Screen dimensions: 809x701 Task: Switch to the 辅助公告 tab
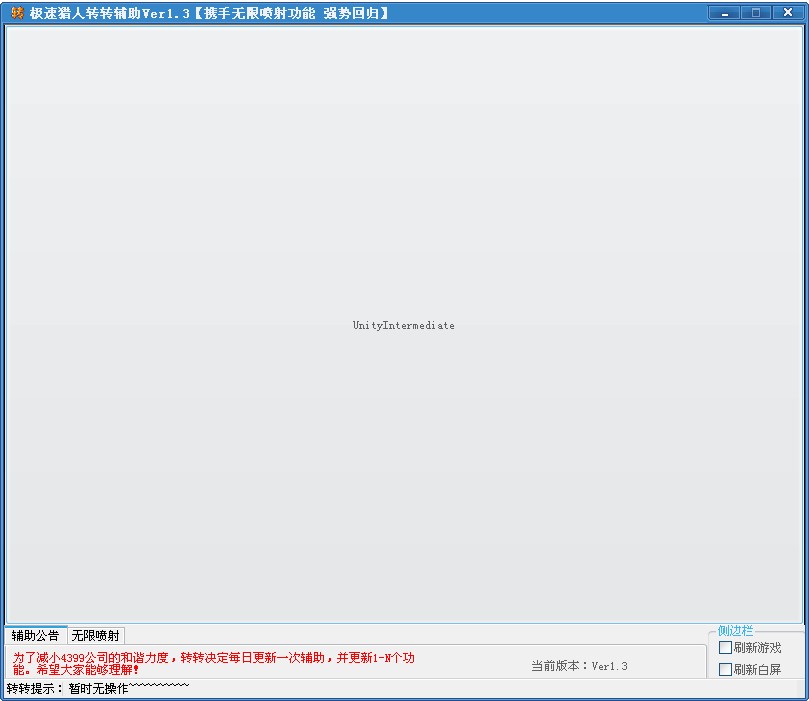pyautogui.click(x=36, y=635)
